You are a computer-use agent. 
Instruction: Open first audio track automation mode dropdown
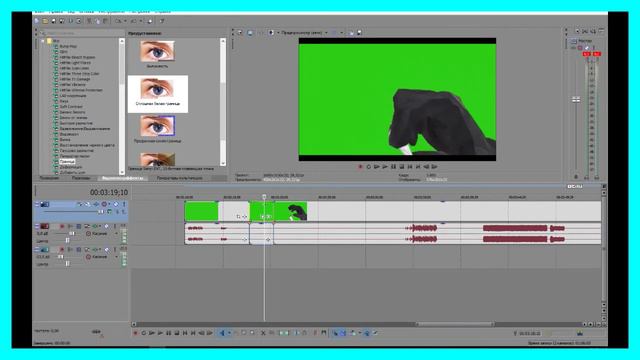pyautogui.click(x=116, y=233)
